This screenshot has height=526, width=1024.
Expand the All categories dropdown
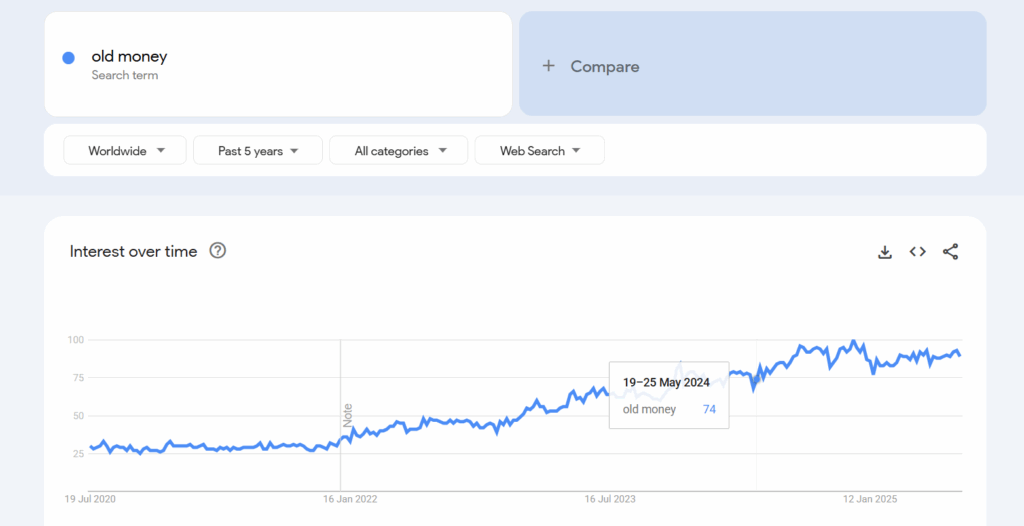click(x=399, y=151)
